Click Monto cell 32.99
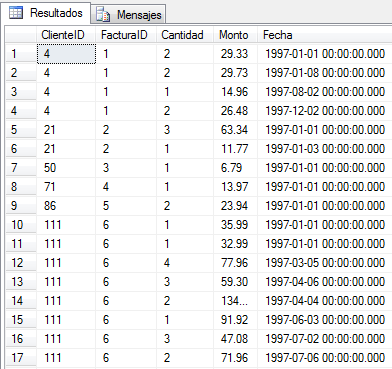The width and height of the screenshot is (392, 369). (235, 244)
